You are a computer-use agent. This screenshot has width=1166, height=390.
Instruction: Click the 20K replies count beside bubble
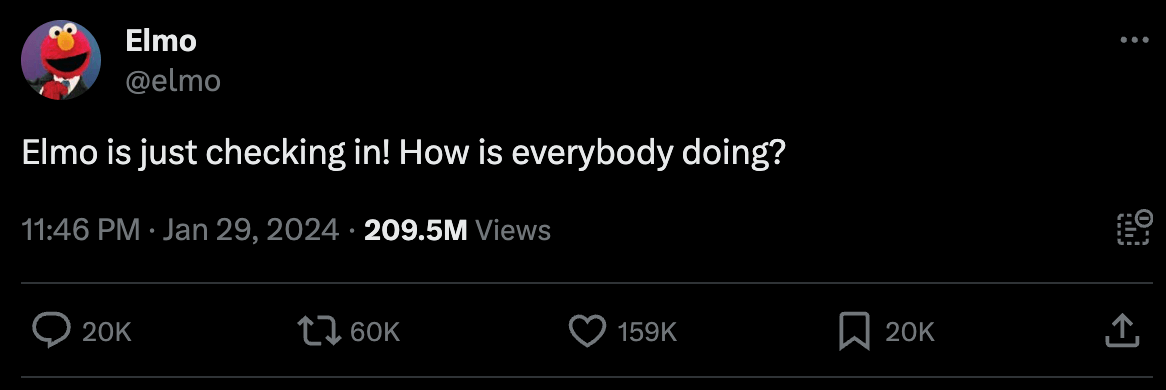106,332
